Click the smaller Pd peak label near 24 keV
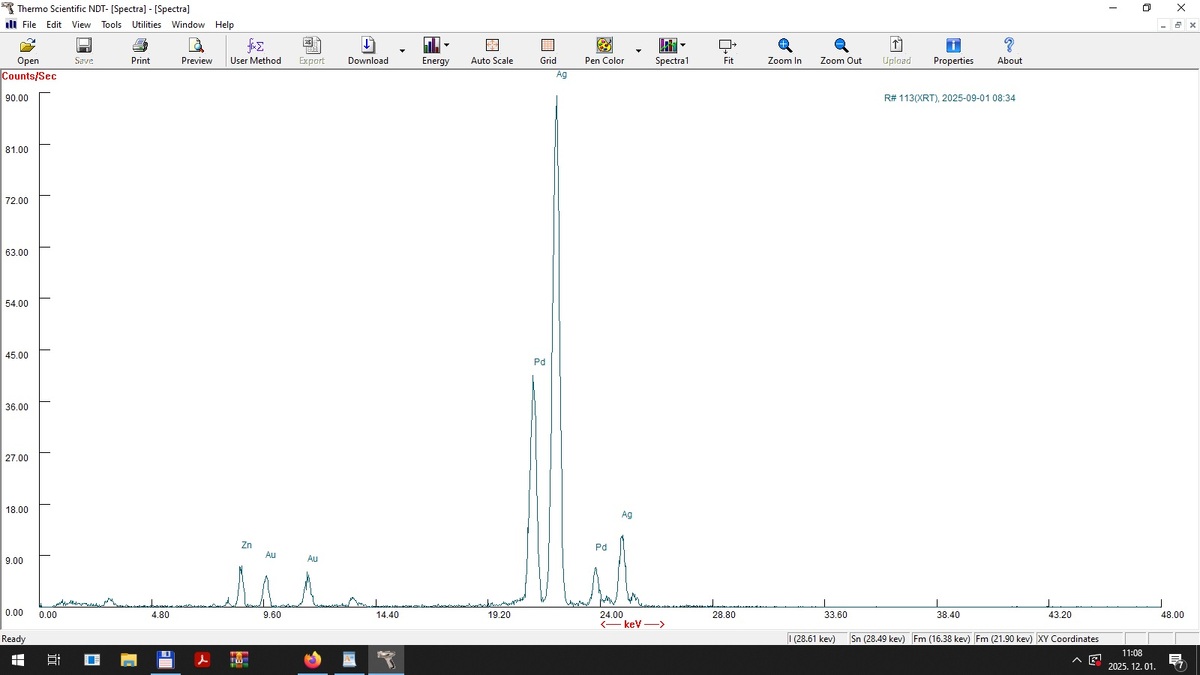Screen dimensions: 1200x675 pyautogui.click(x=601, y=547)
